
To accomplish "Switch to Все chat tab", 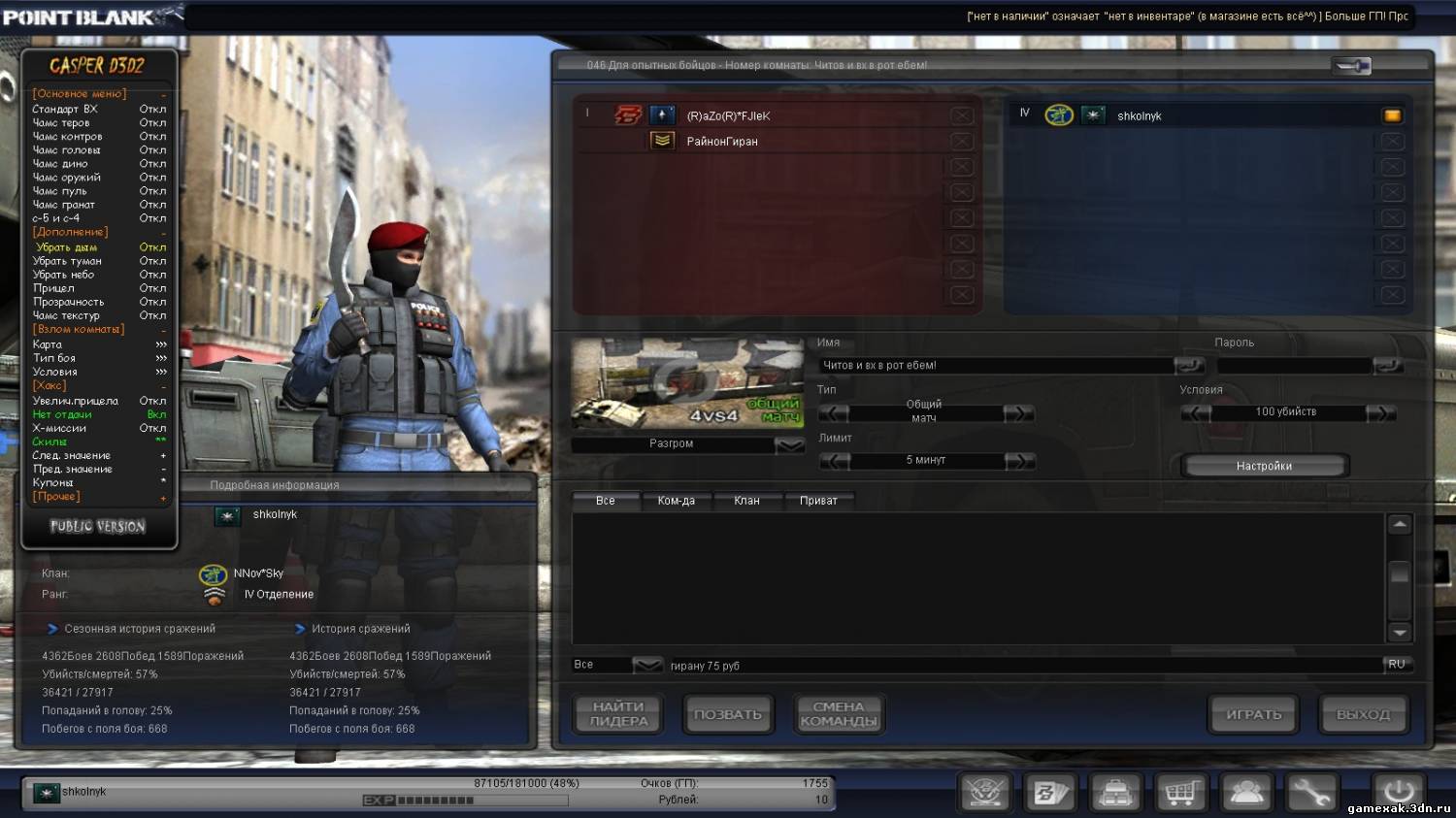I will pyautogui.click(x=606, y=501).
